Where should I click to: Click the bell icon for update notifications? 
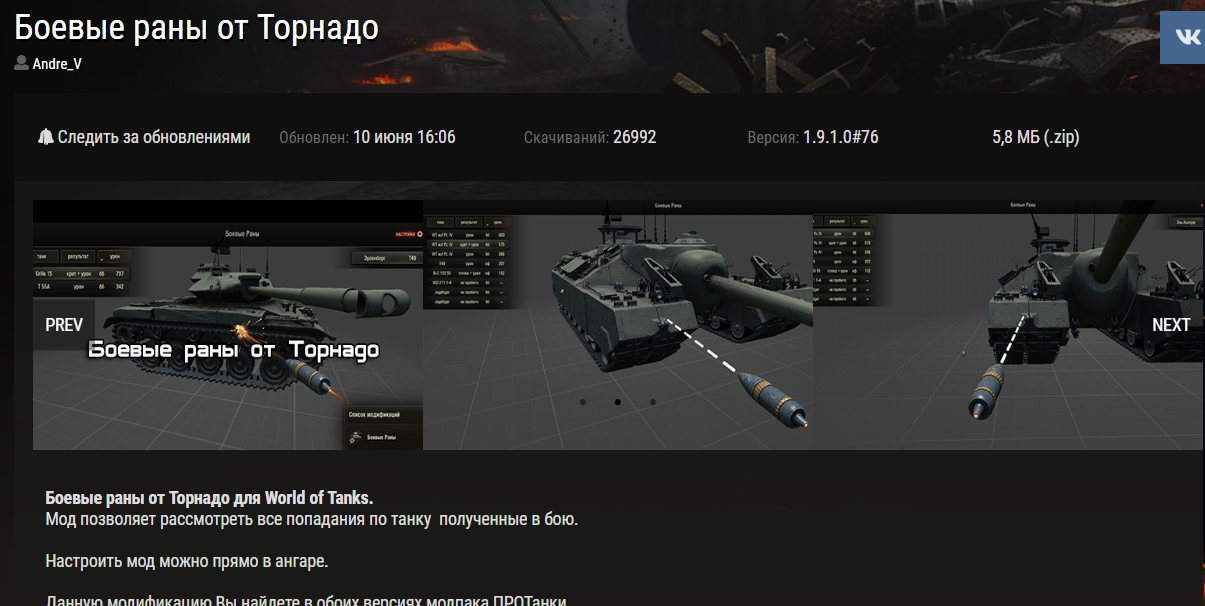pos(45,137)
